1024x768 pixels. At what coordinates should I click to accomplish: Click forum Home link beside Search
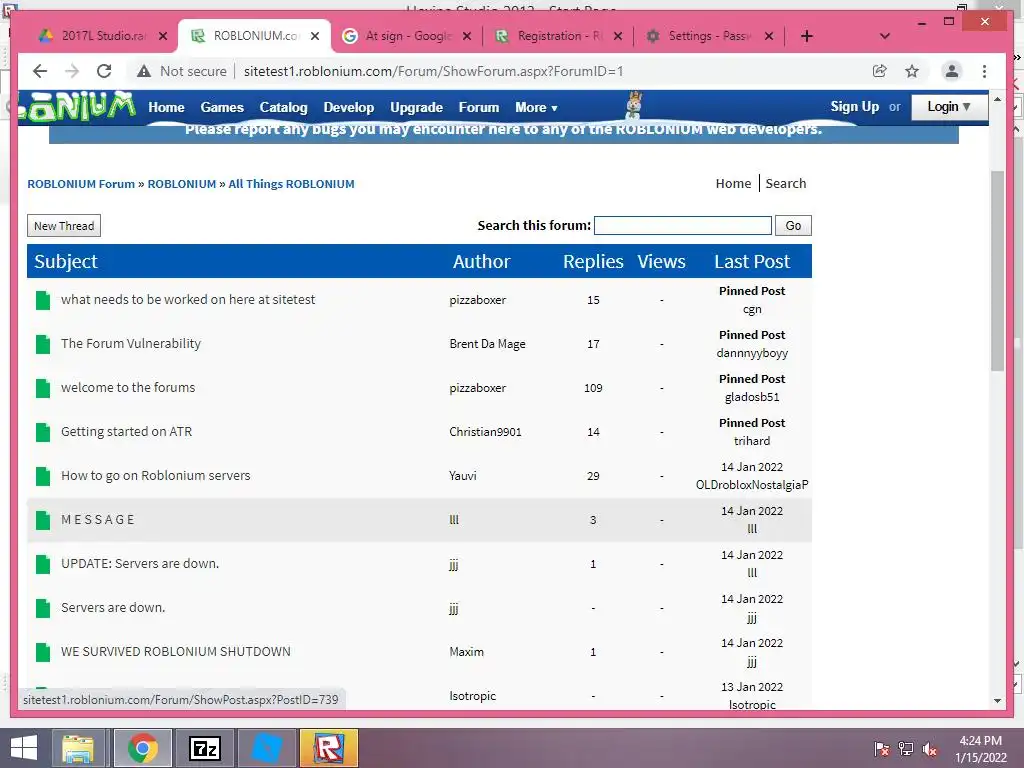733,184
